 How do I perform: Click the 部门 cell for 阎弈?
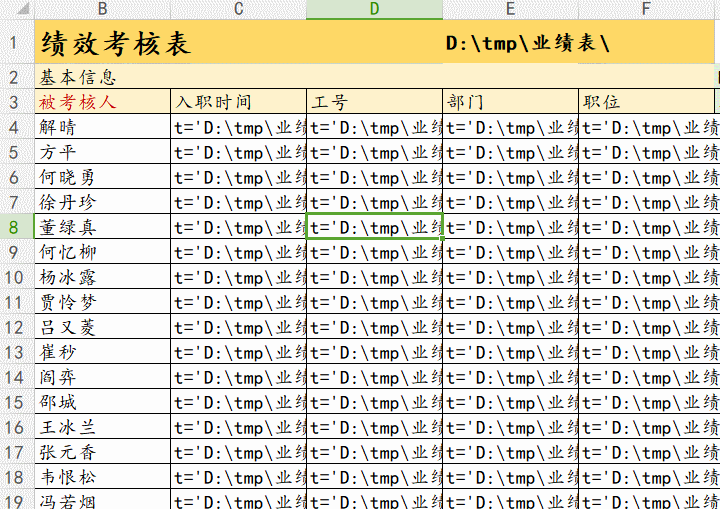[510, 376]
